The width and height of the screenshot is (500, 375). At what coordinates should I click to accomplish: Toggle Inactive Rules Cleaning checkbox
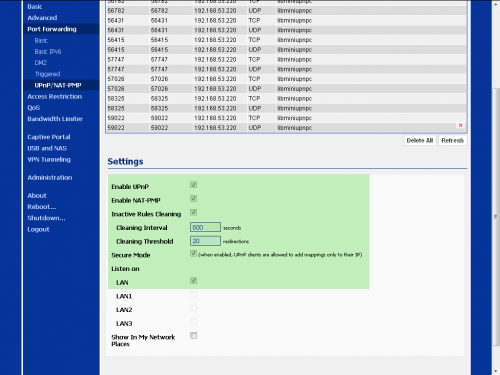(193, 212)
